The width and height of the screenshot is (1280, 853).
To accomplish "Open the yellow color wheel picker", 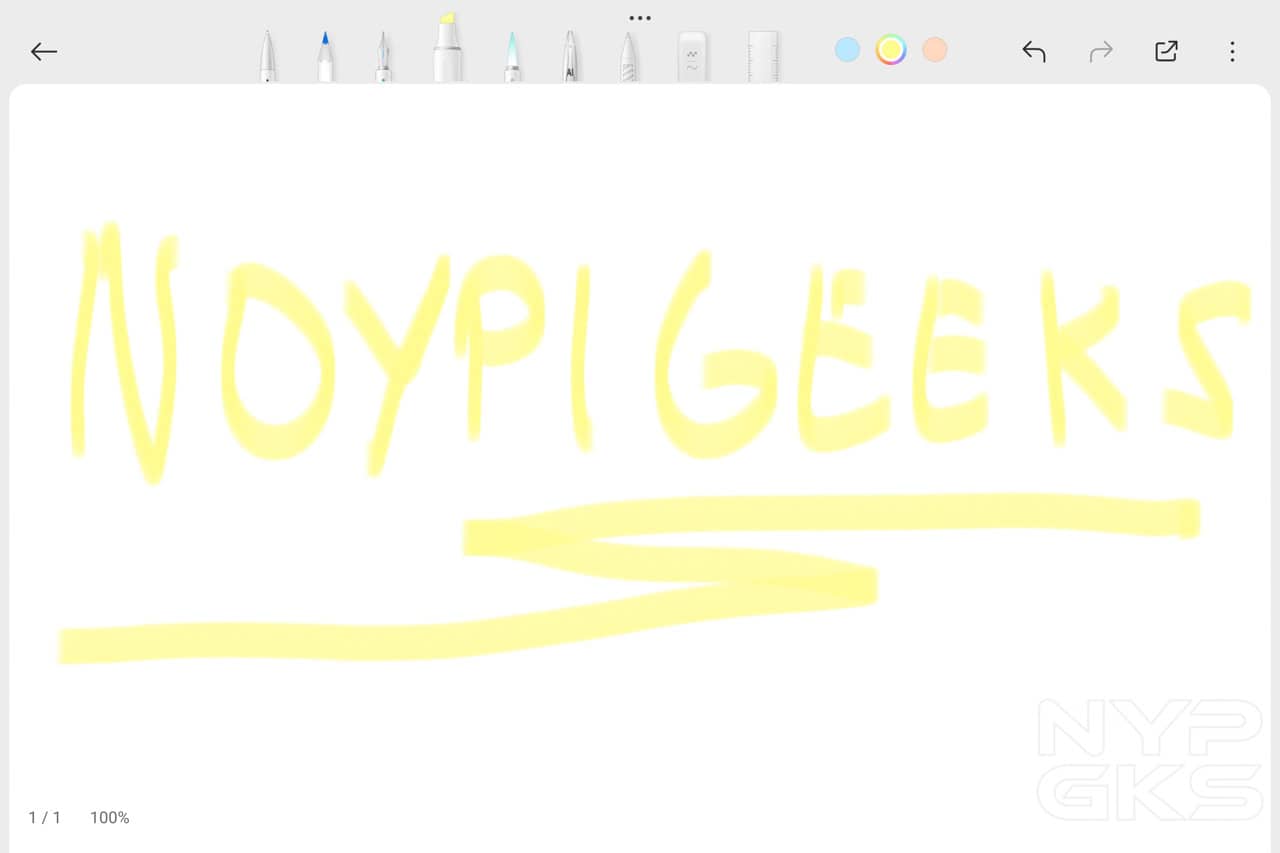I will pos(891,50).
